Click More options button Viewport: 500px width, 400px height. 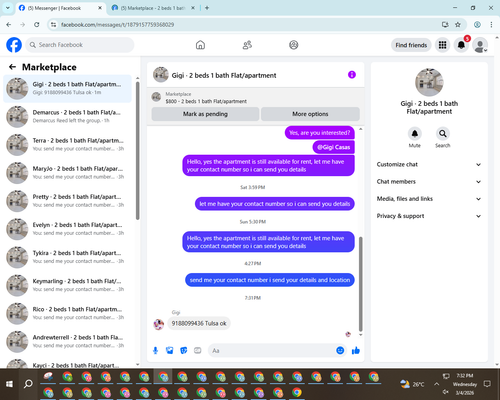tap(310, 114)
